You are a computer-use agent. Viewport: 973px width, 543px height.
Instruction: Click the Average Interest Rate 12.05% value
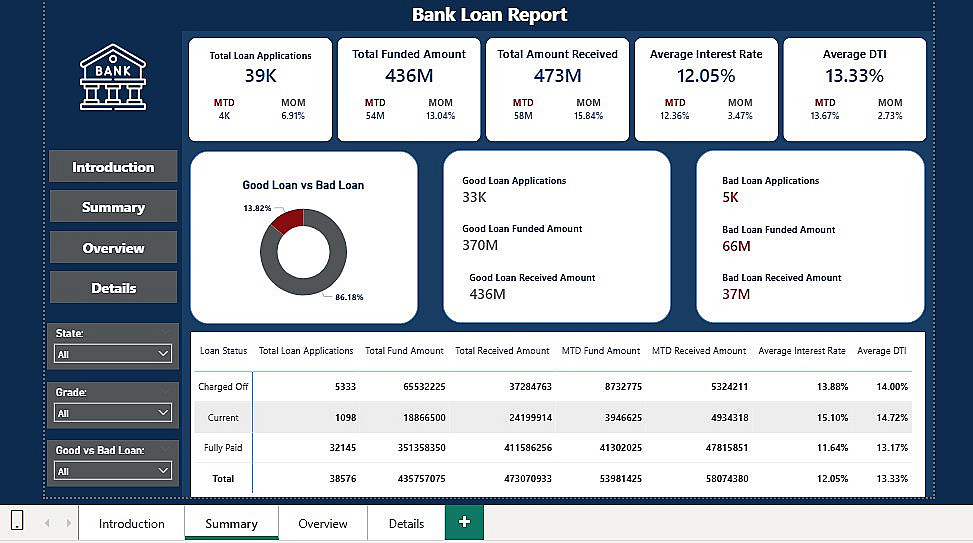[706, 76]
